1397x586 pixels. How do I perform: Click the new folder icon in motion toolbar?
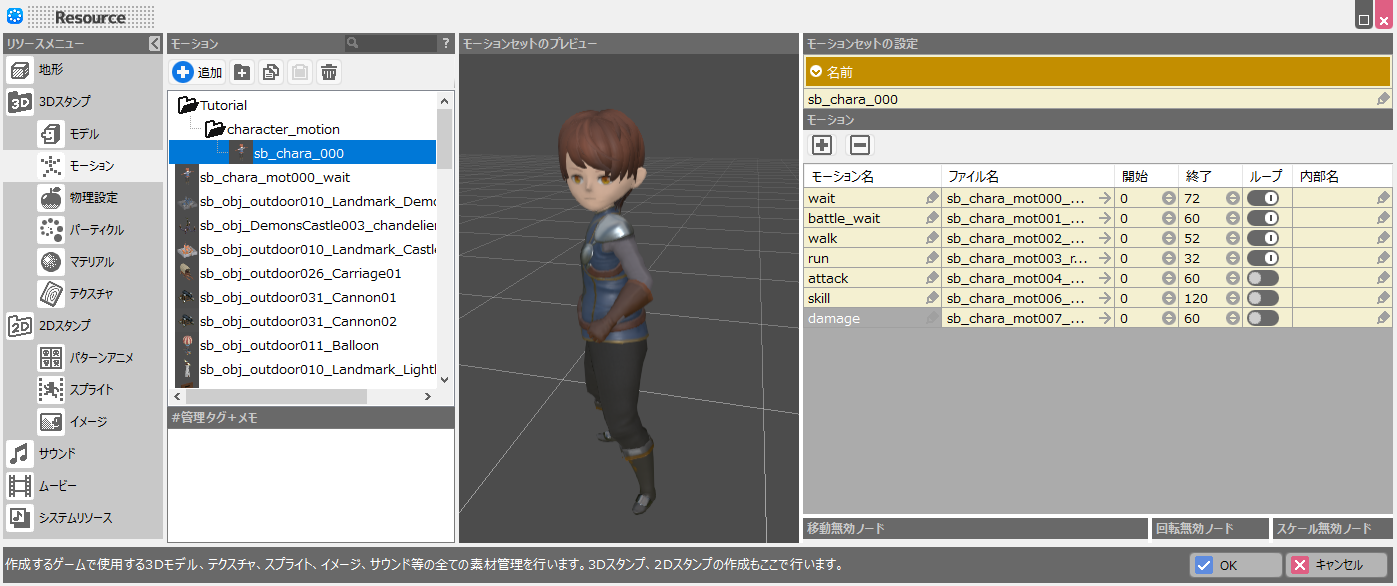click(x=242, y=72)
